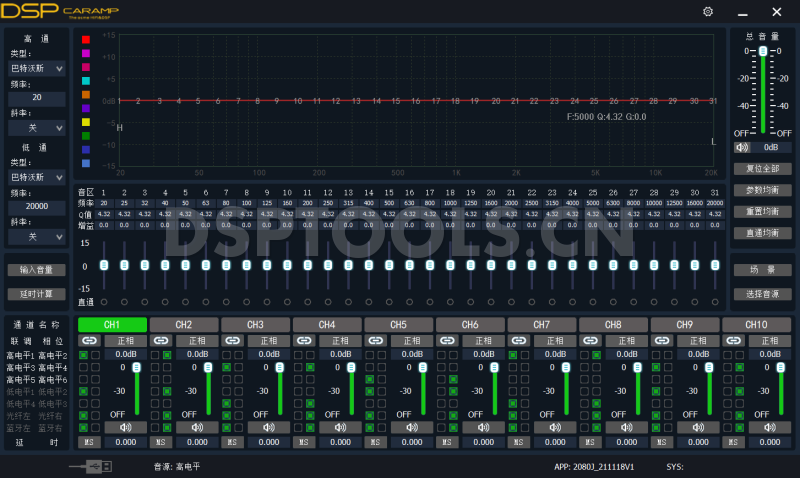This screenshot has width=800, height=478.
Task: Toggle the bypass radio for EQ band 1
Action: [104, 302]
